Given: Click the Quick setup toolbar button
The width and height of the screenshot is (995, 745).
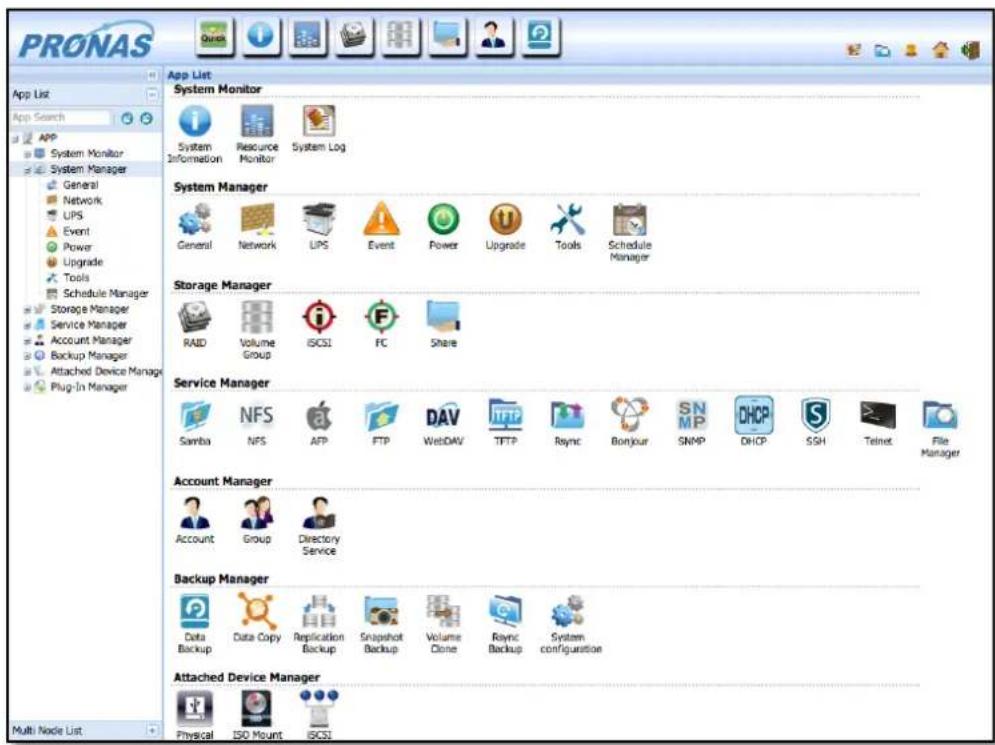Looking at the screenshot, I should tap(214, 37).
